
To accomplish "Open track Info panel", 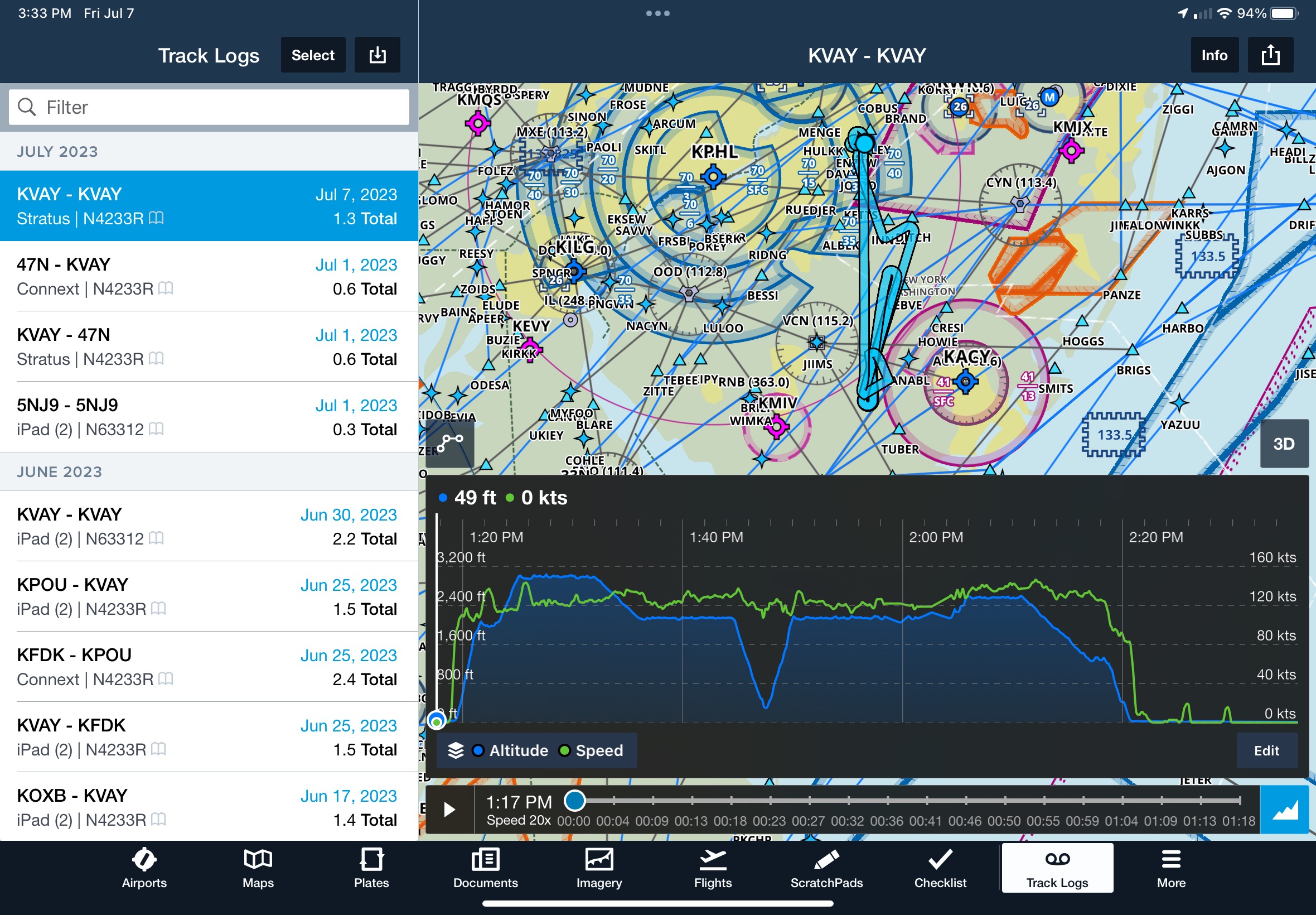I will [1214, 55].
